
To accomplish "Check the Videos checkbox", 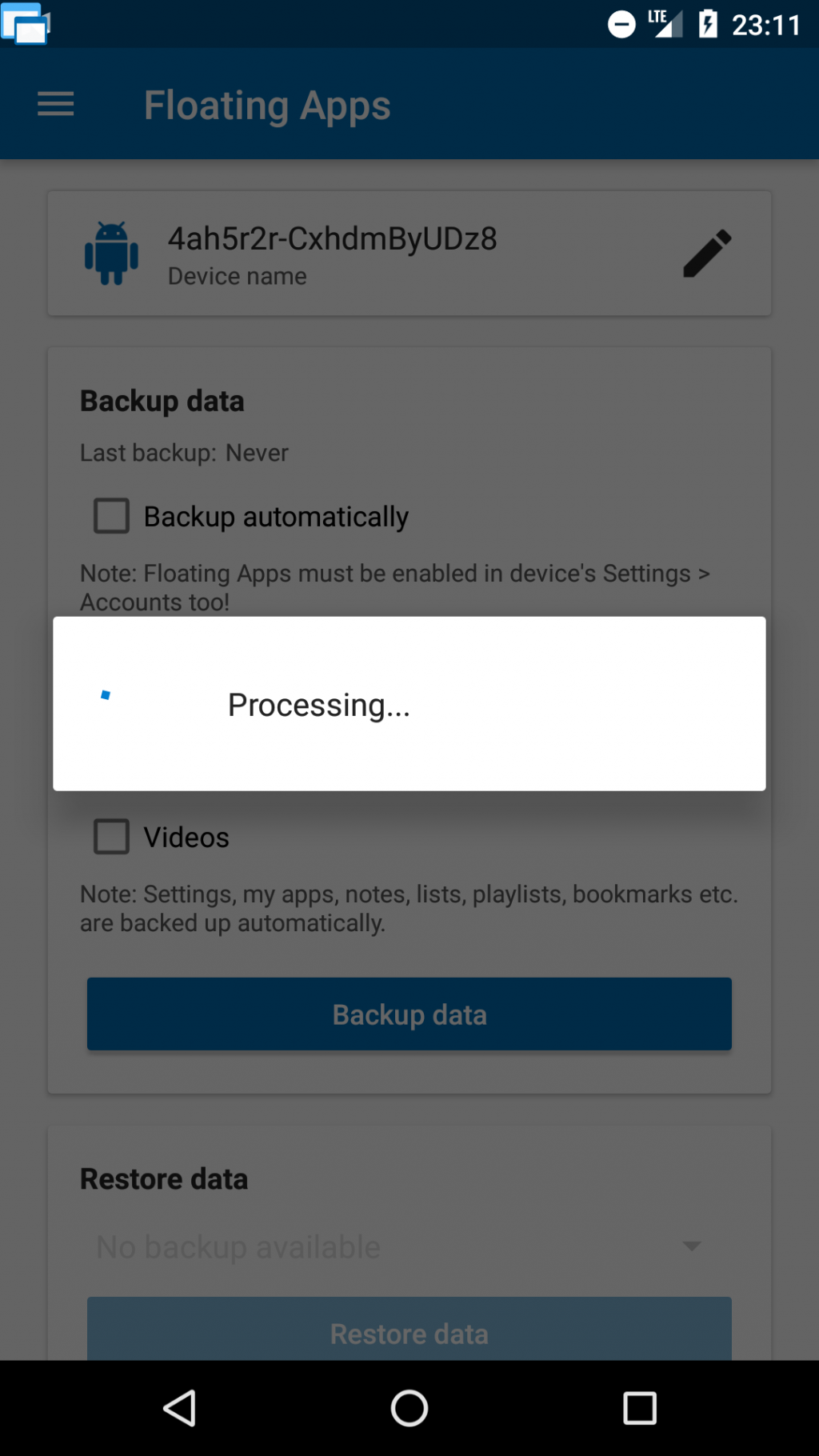I will coord(110,836).
